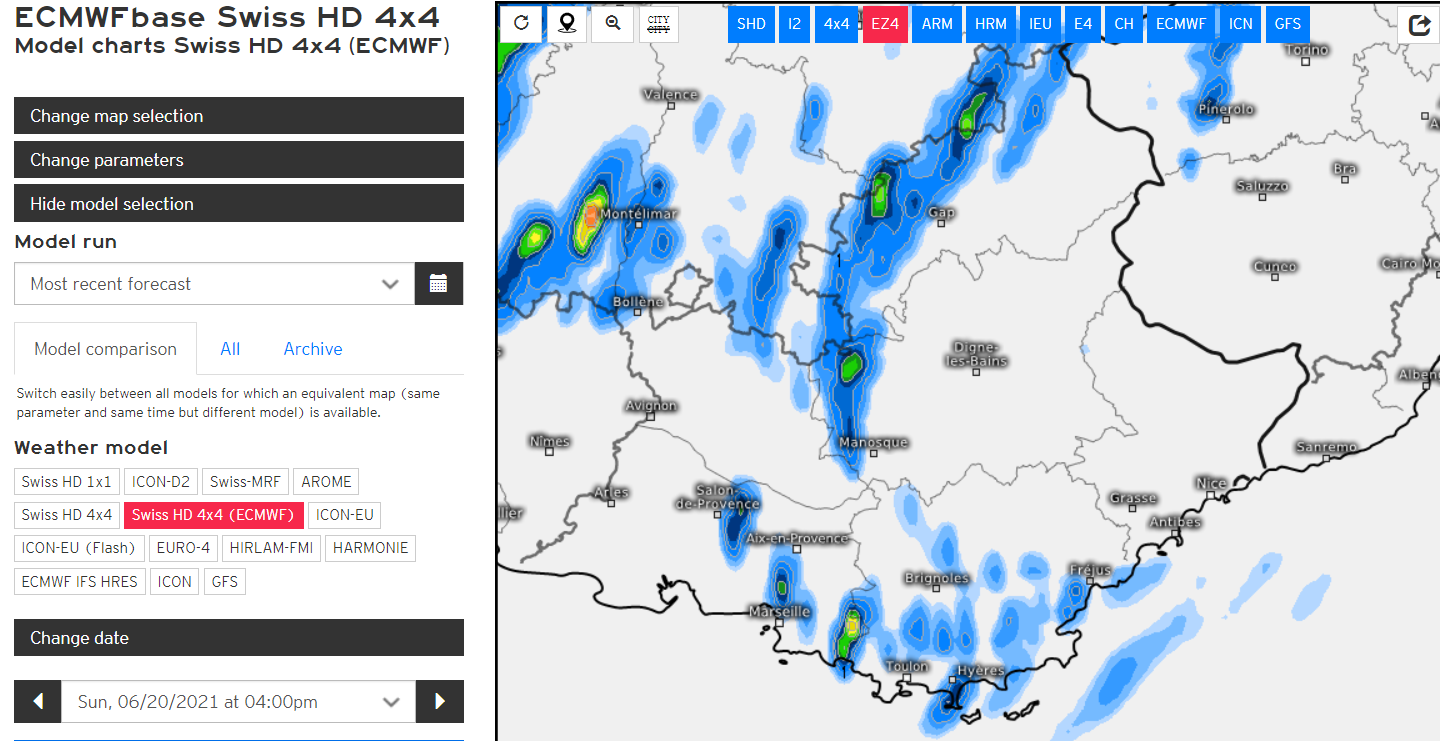Click the location pin icon
The width and height of the screenshot is (1440, 741).
[567, 23]
